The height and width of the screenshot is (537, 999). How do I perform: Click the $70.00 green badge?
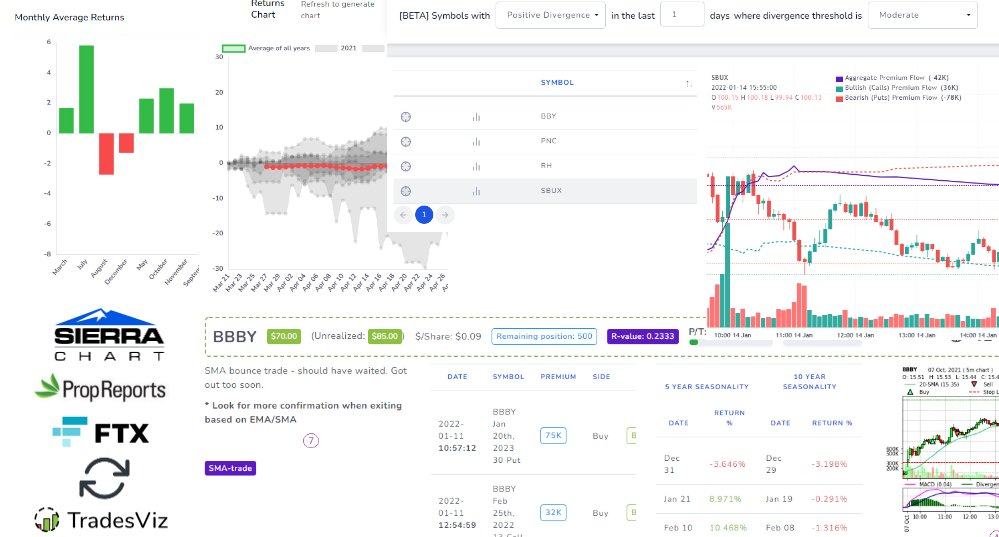[284, 336]
